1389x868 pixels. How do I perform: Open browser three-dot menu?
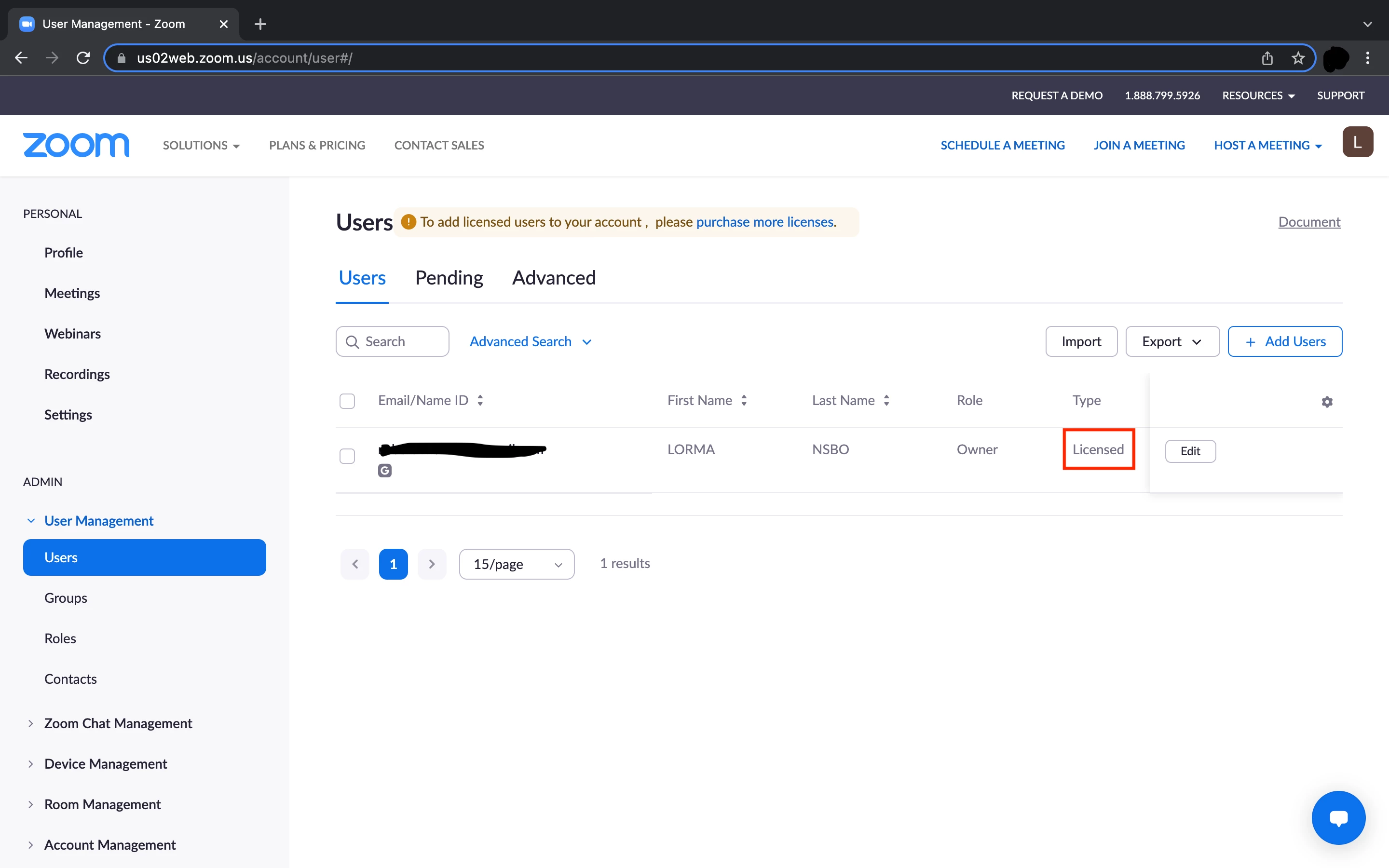tap(1367, 58)
